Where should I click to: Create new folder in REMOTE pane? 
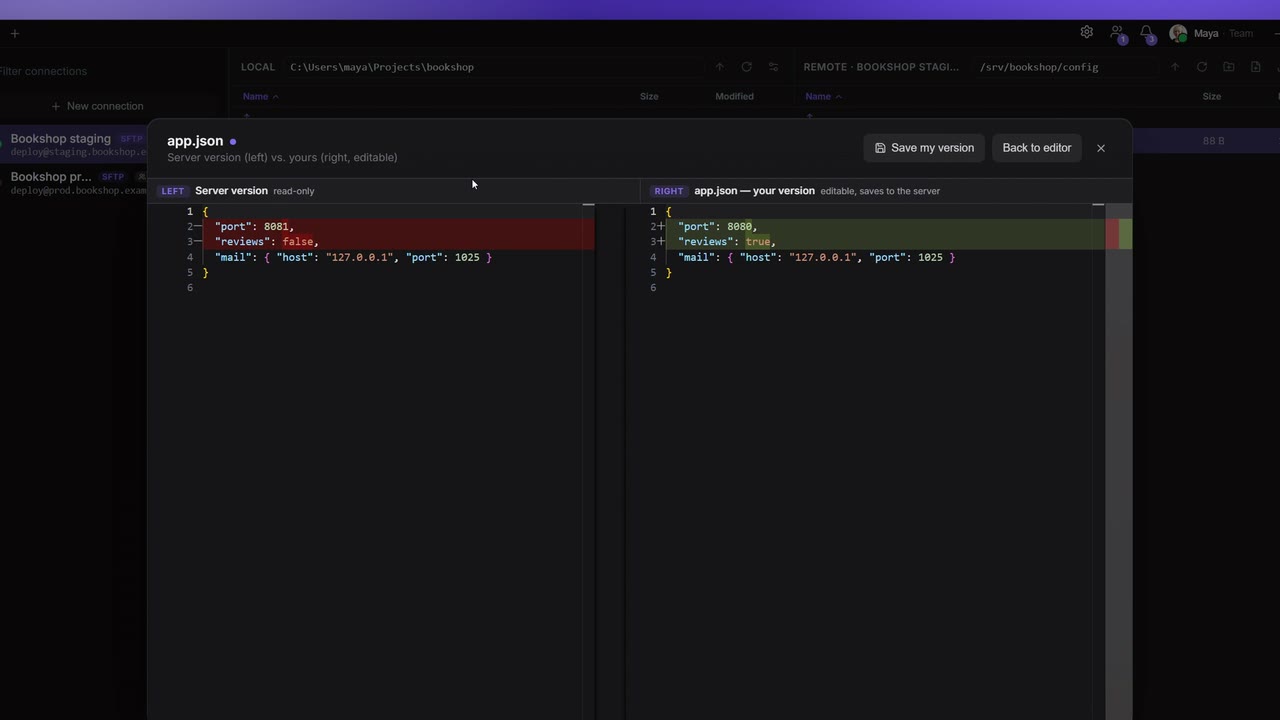[1229, 67]
